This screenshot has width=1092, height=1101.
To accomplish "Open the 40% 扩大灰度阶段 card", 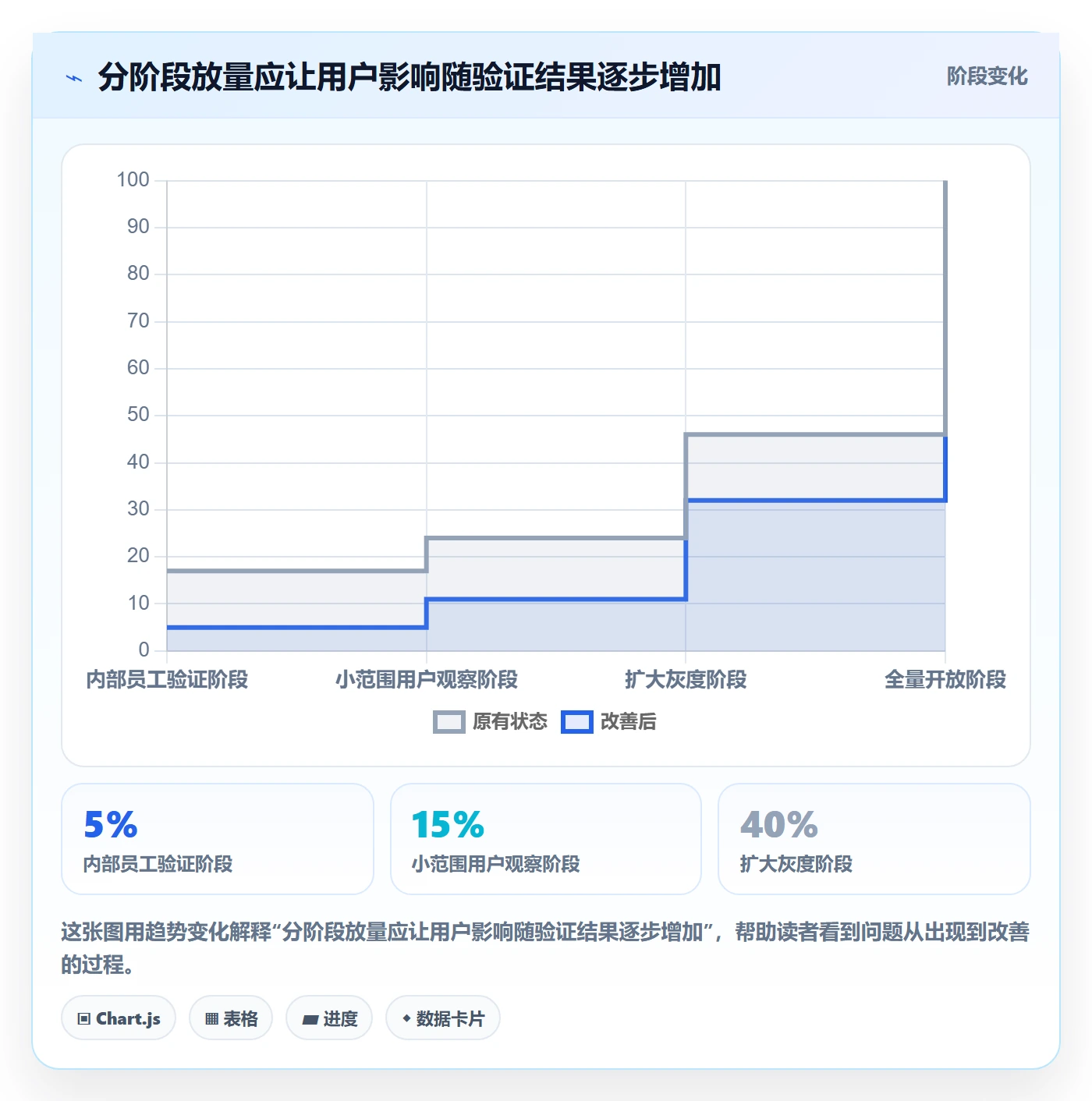I will click(x=874, y=839).
